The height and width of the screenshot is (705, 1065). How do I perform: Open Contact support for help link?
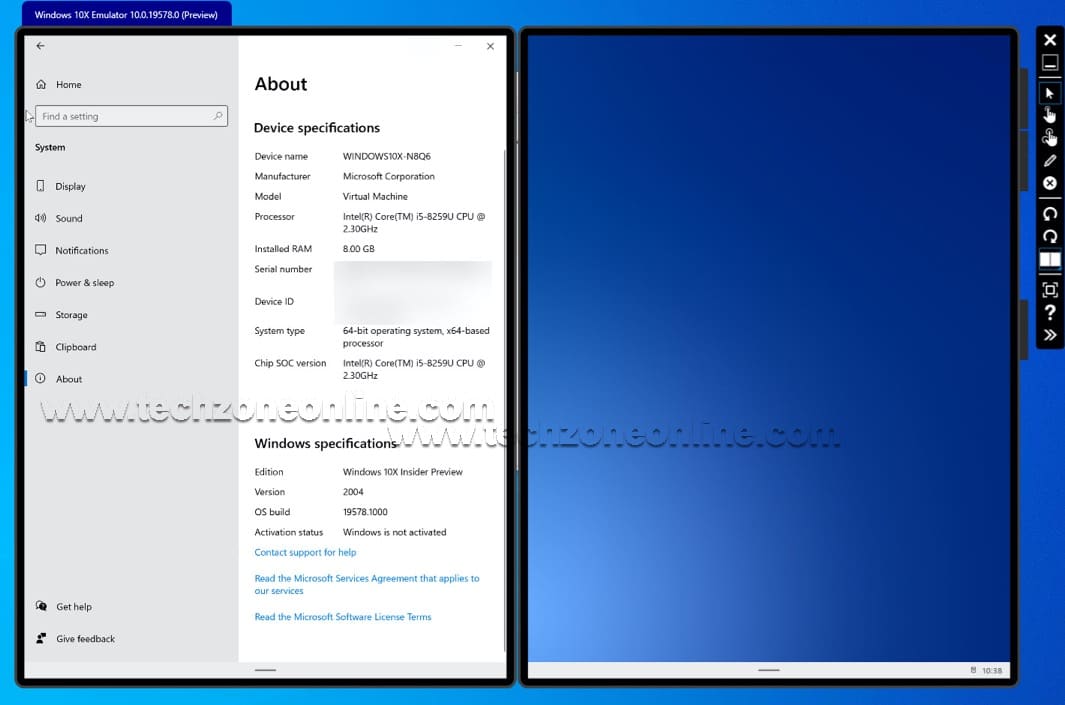click(x=305, y=552)
